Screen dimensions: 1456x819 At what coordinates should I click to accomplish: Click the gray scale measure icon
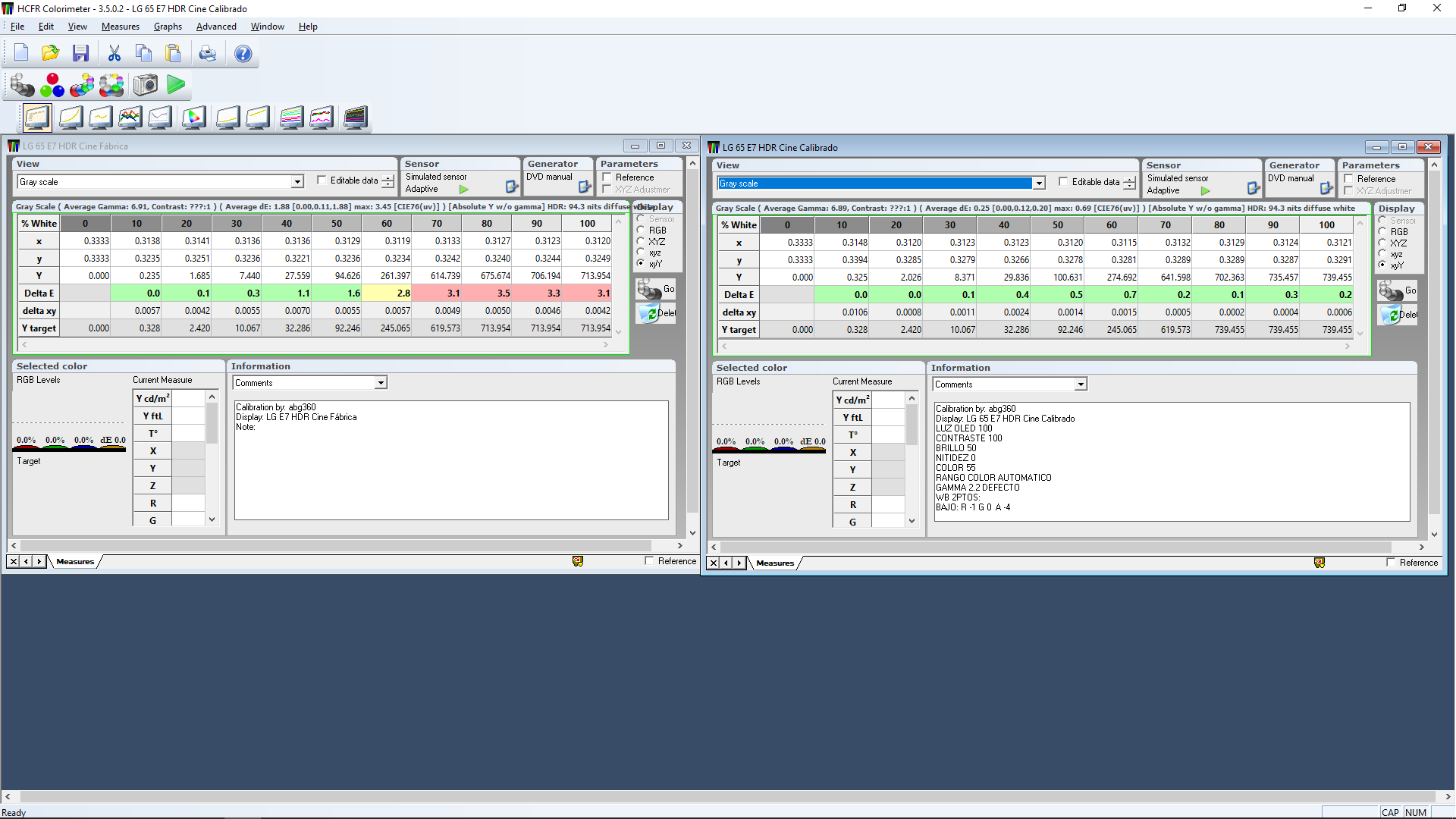(22, 85)
